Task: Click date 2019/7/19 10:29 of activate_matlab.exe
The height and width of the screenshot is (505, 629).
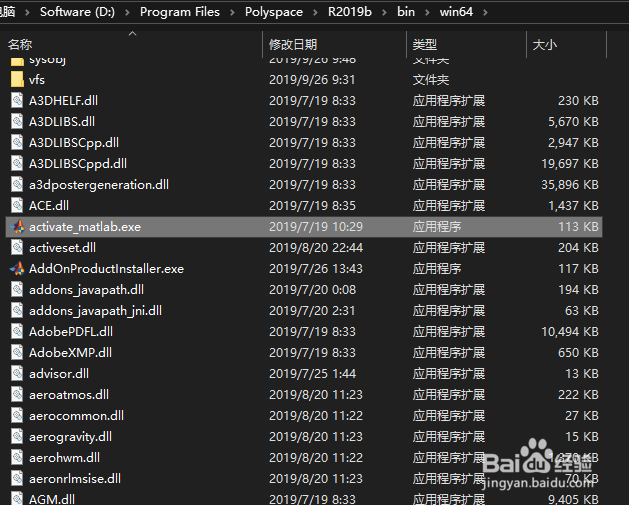Action: (x=316, y=227)
